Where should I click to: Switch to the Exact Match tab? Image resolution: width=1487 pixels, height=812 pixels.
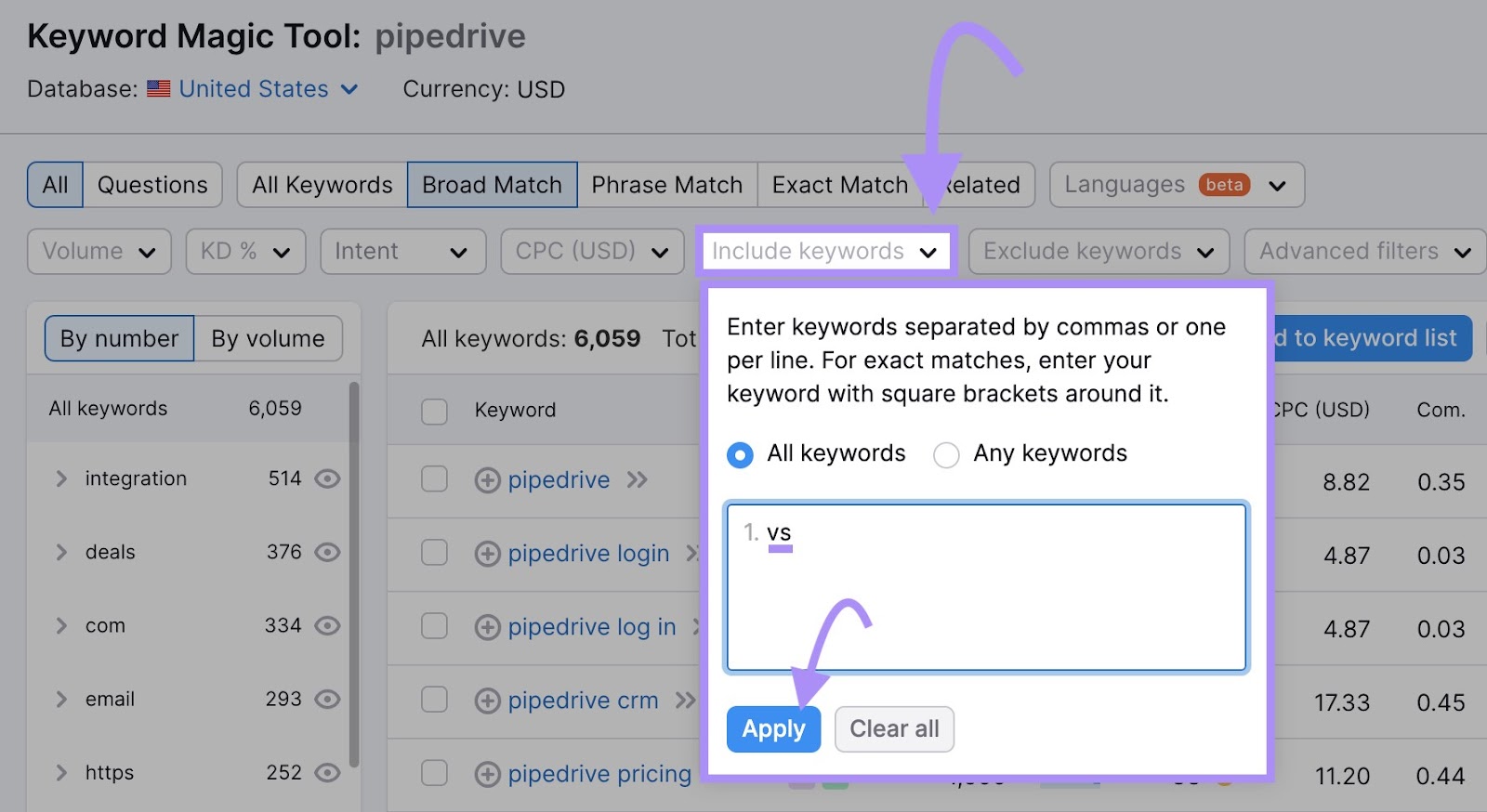click(839, 184)
